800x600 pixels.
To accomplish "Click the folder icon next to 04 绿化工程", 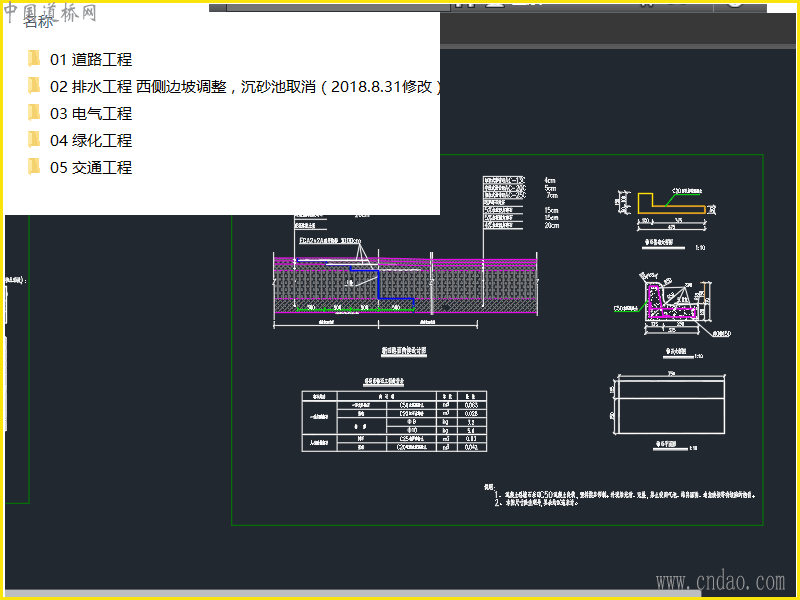I will [x=34, y=140].
